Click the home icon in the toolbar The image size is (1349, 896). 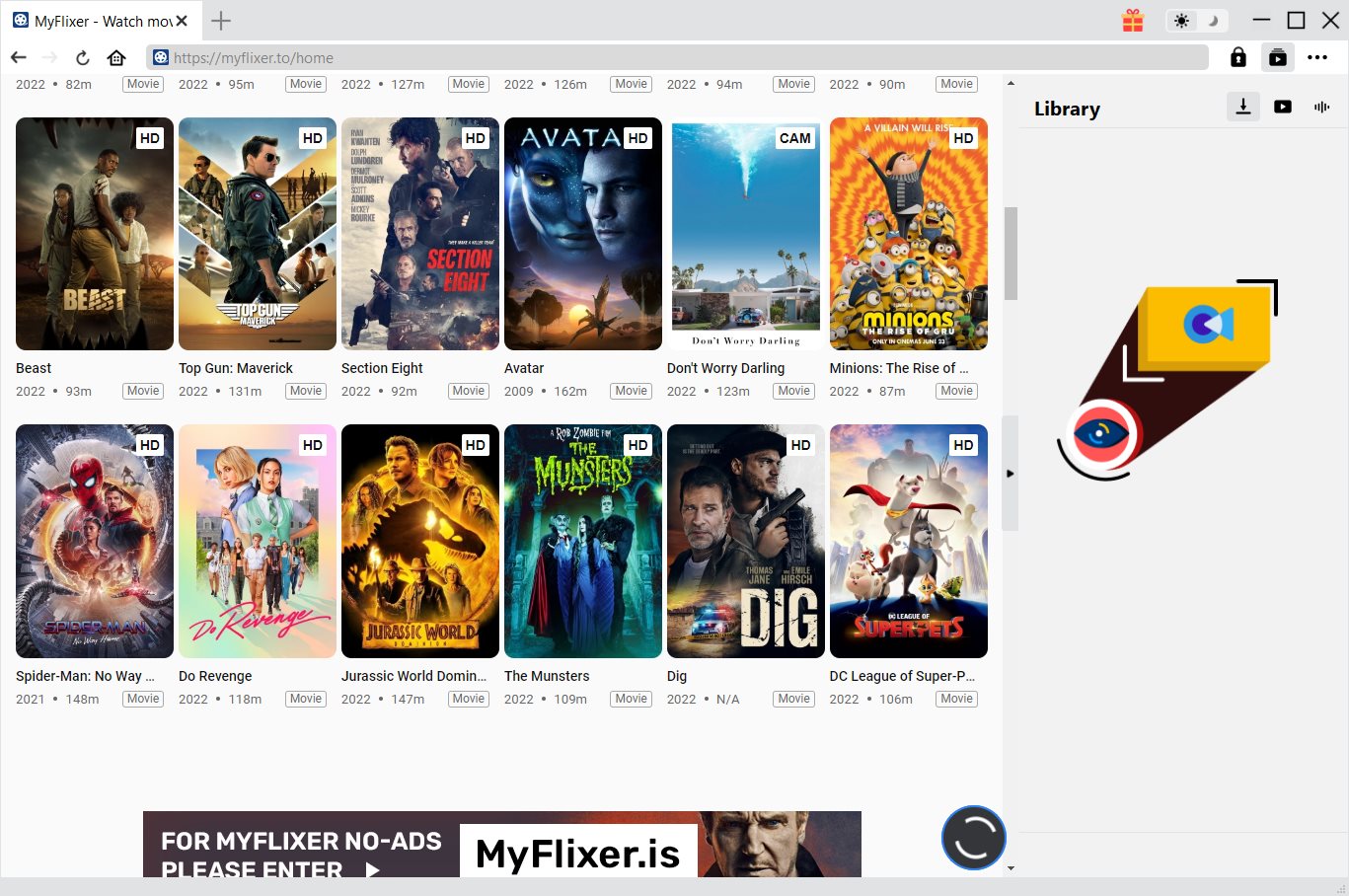click(116, 56)
